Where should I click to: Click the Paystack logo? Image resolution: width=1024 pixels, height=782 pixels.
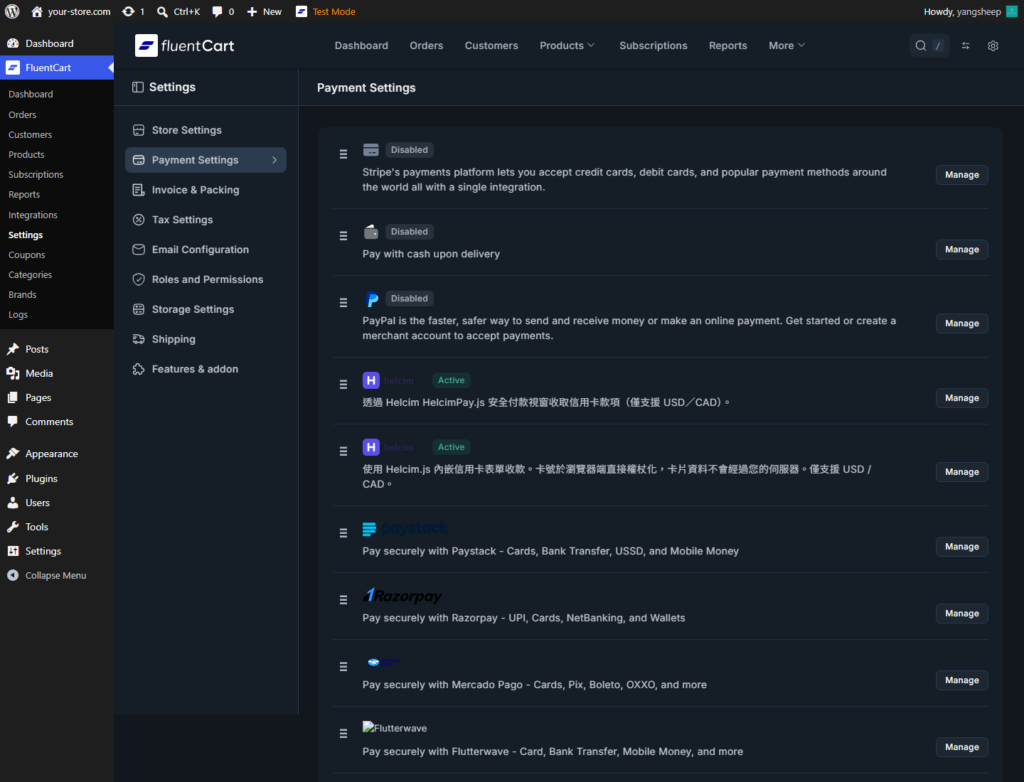(x=406, y=529)
